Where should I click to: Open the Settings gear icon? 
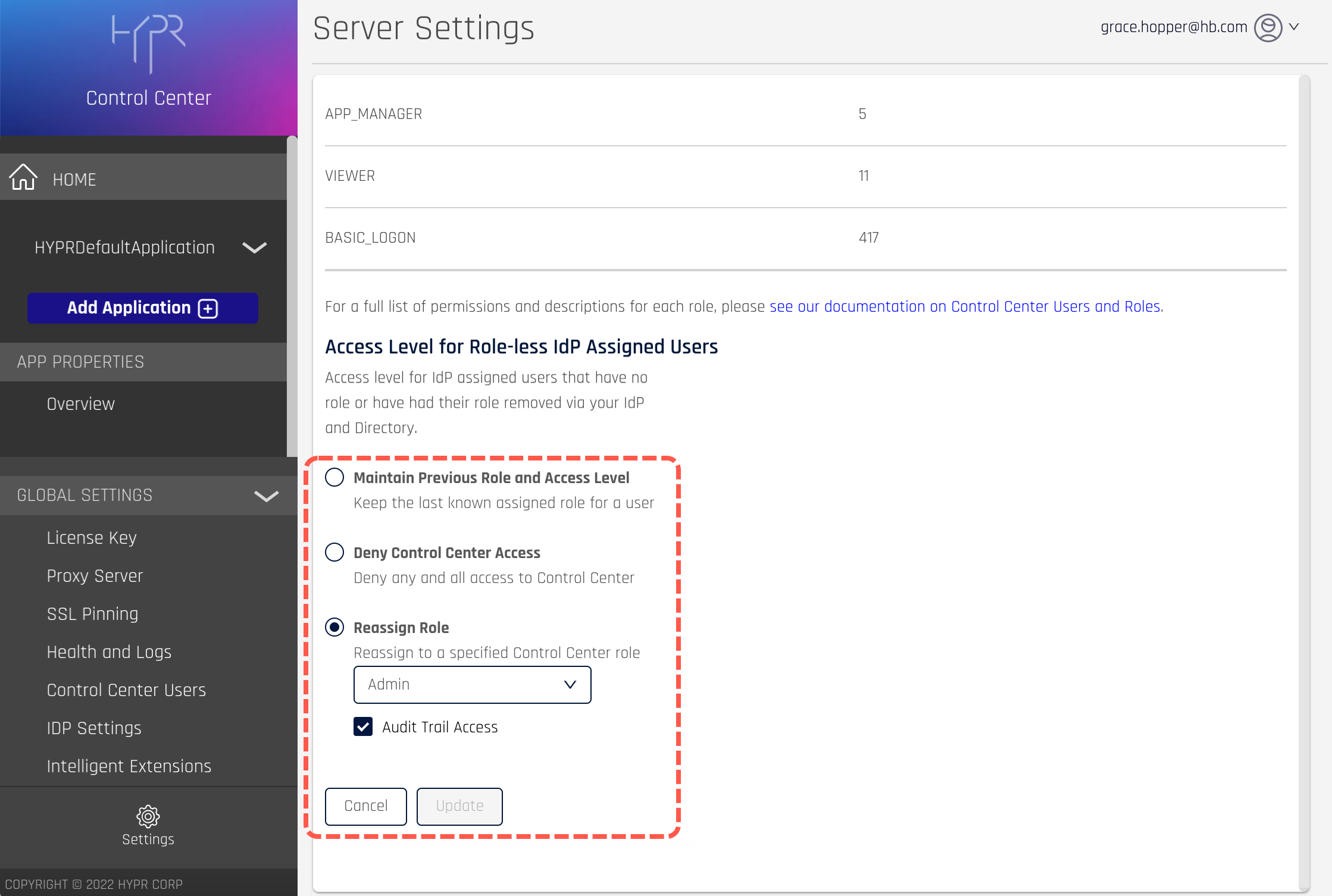[x=148, y=816]
